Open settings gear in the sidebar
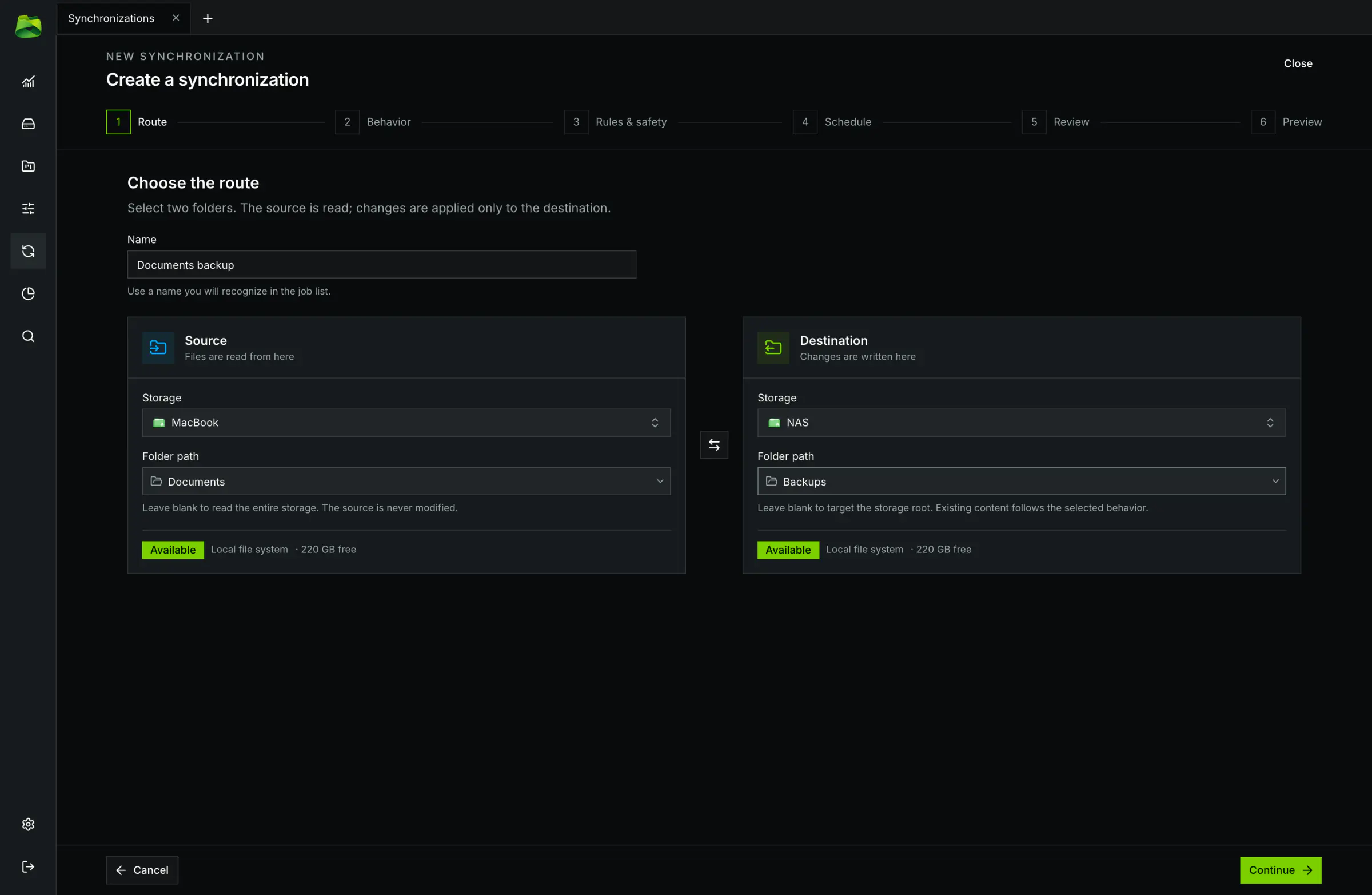 tap(28, 824)
